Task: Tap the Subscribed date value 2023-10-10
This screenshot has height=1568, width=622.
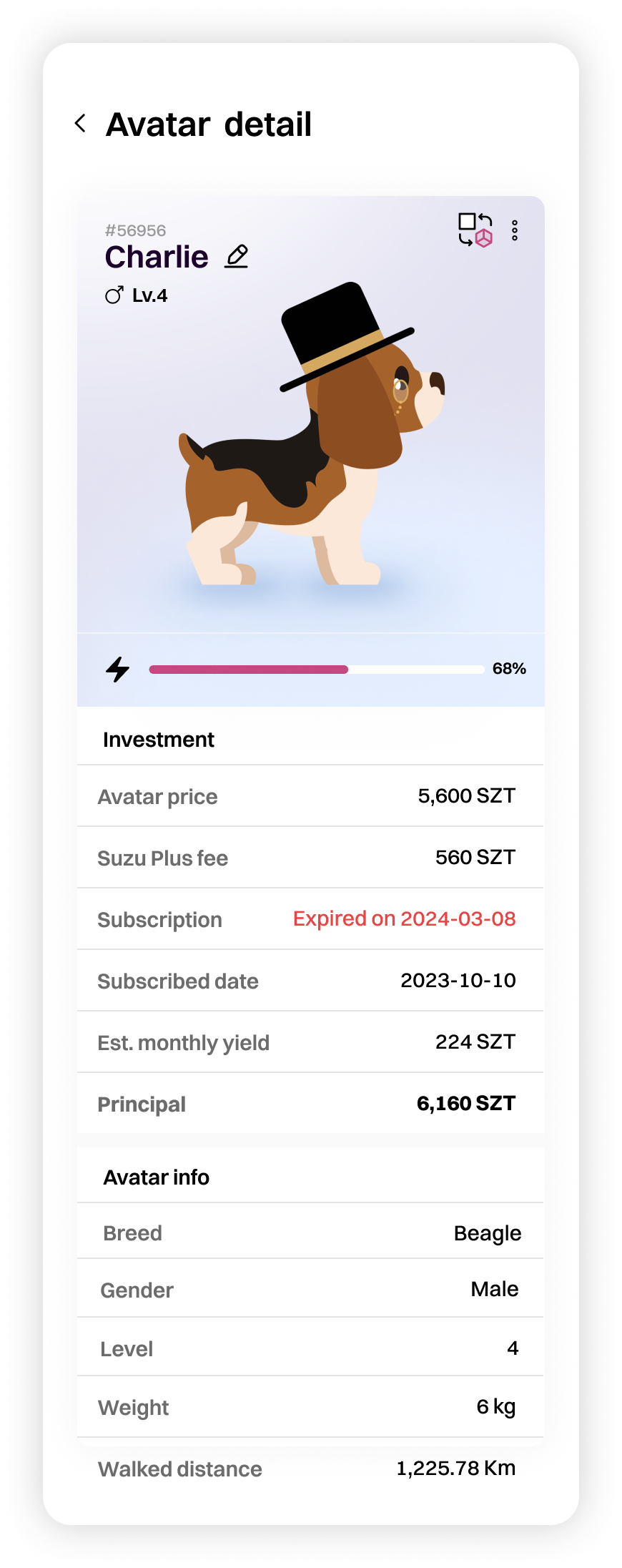Action: click(458, 980)
